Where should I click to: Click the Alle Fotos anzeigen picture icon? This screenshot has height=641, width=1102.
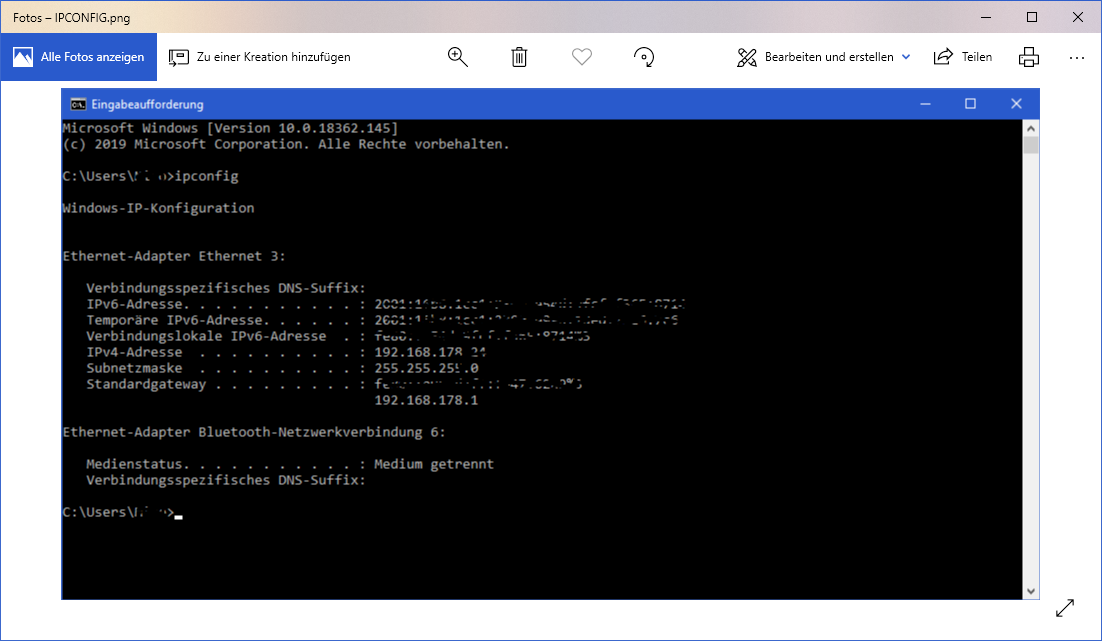pyautogui.click(x=23, y=57)
